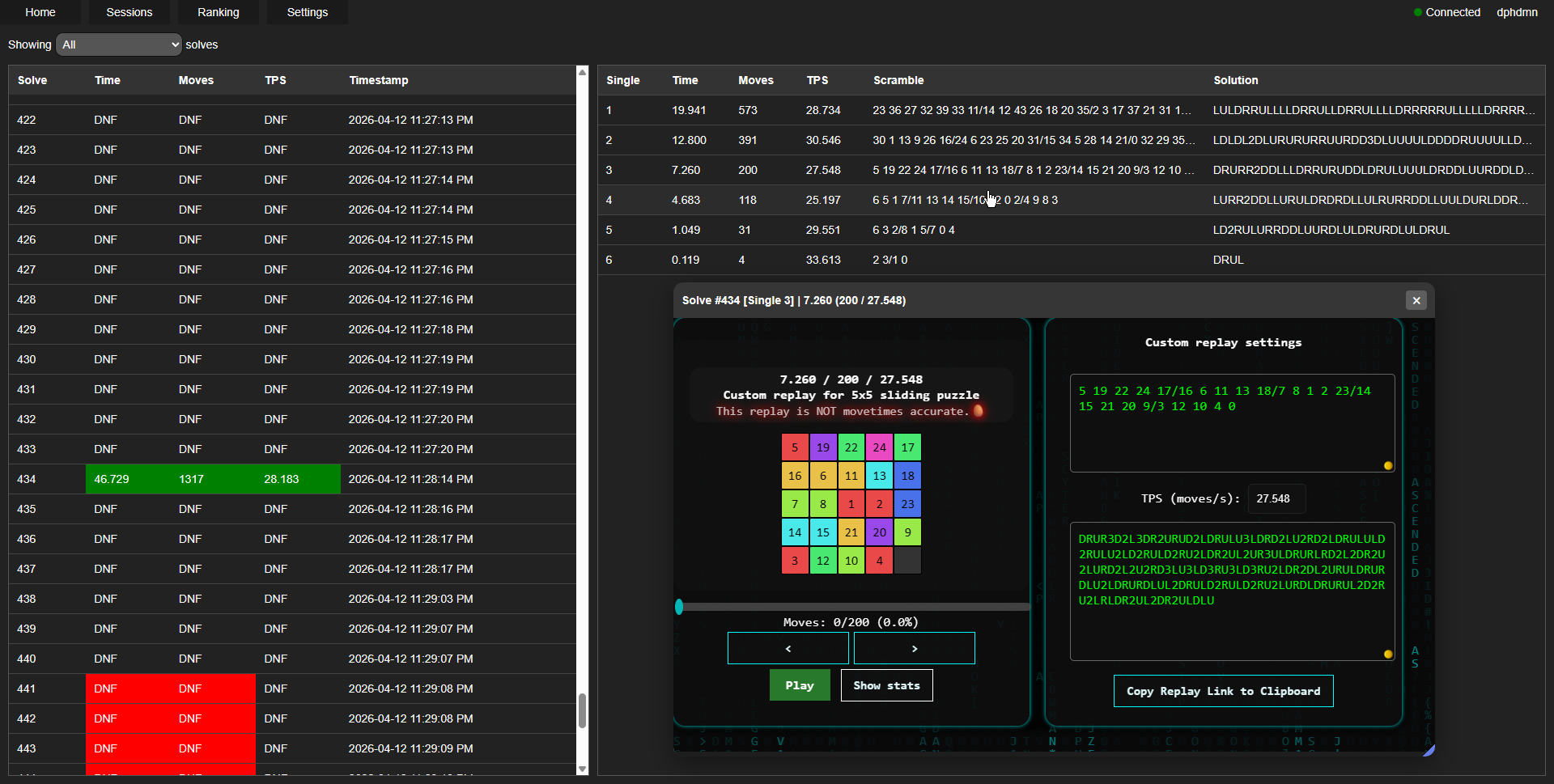Select solve row 441

click(x=292, y=689)
